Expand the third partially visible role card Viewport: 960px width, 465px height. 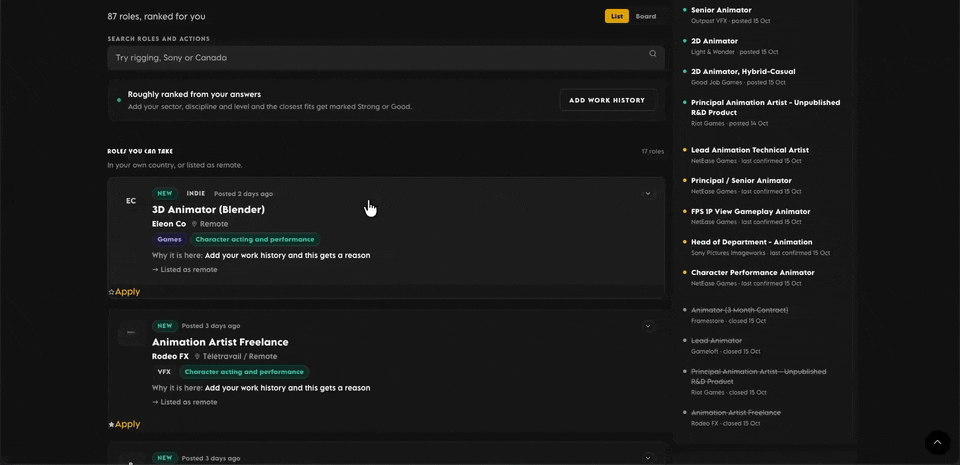648,458
